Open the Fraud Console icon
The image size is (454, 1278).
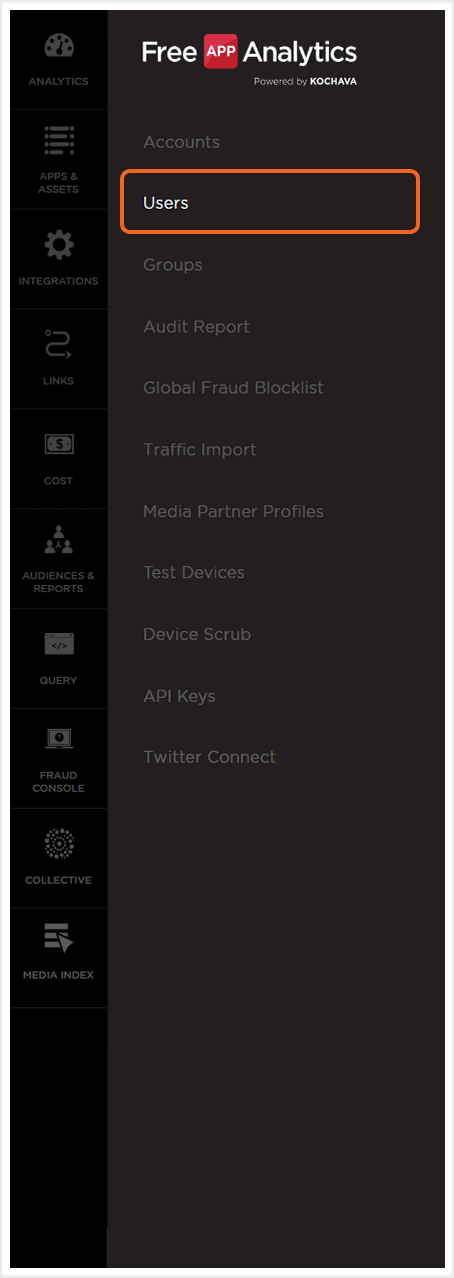58,740
